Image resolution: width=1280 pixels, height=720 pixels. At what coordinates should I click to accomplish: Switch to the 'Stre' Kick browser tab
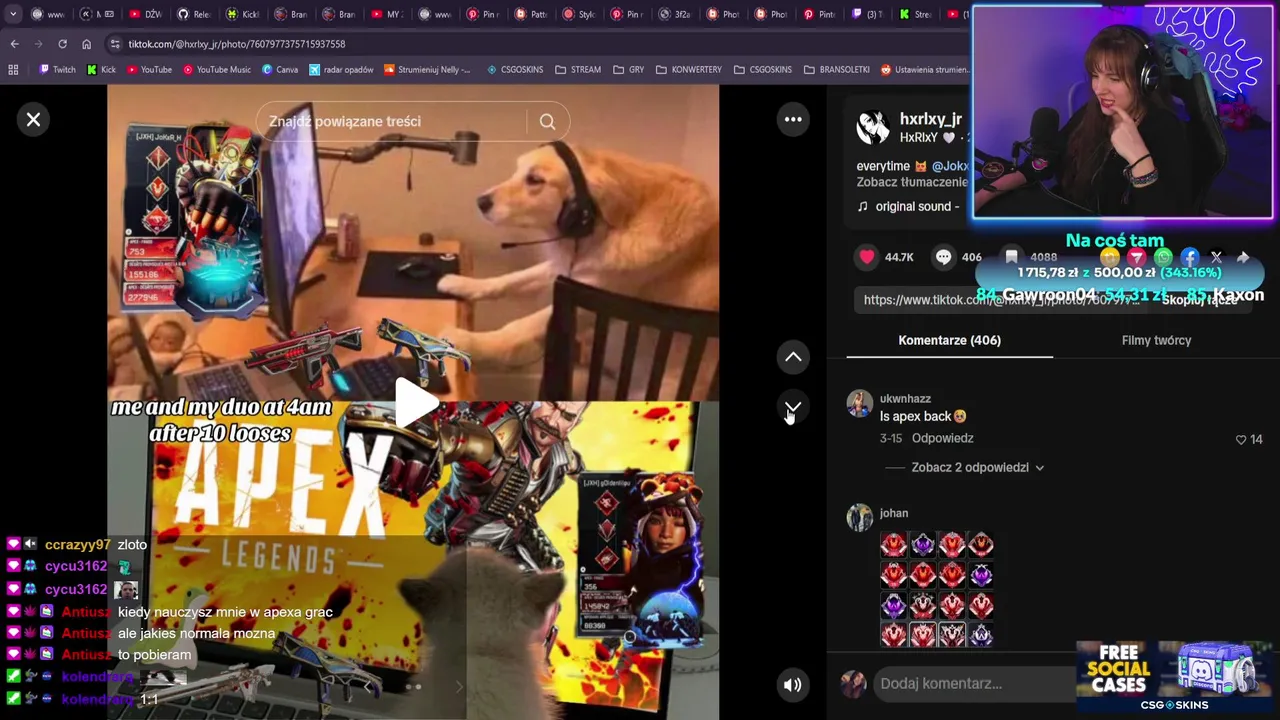click(x=914, y=14)
